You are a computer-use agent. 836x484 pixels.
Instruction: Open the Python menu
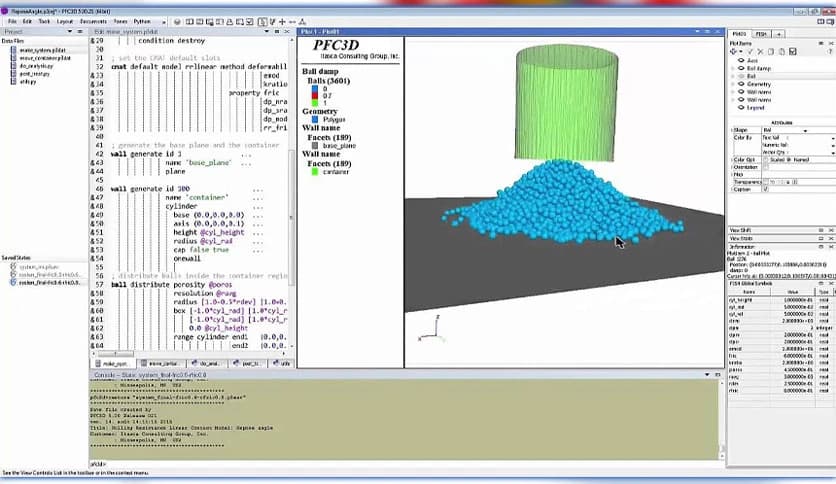(142, 22)
